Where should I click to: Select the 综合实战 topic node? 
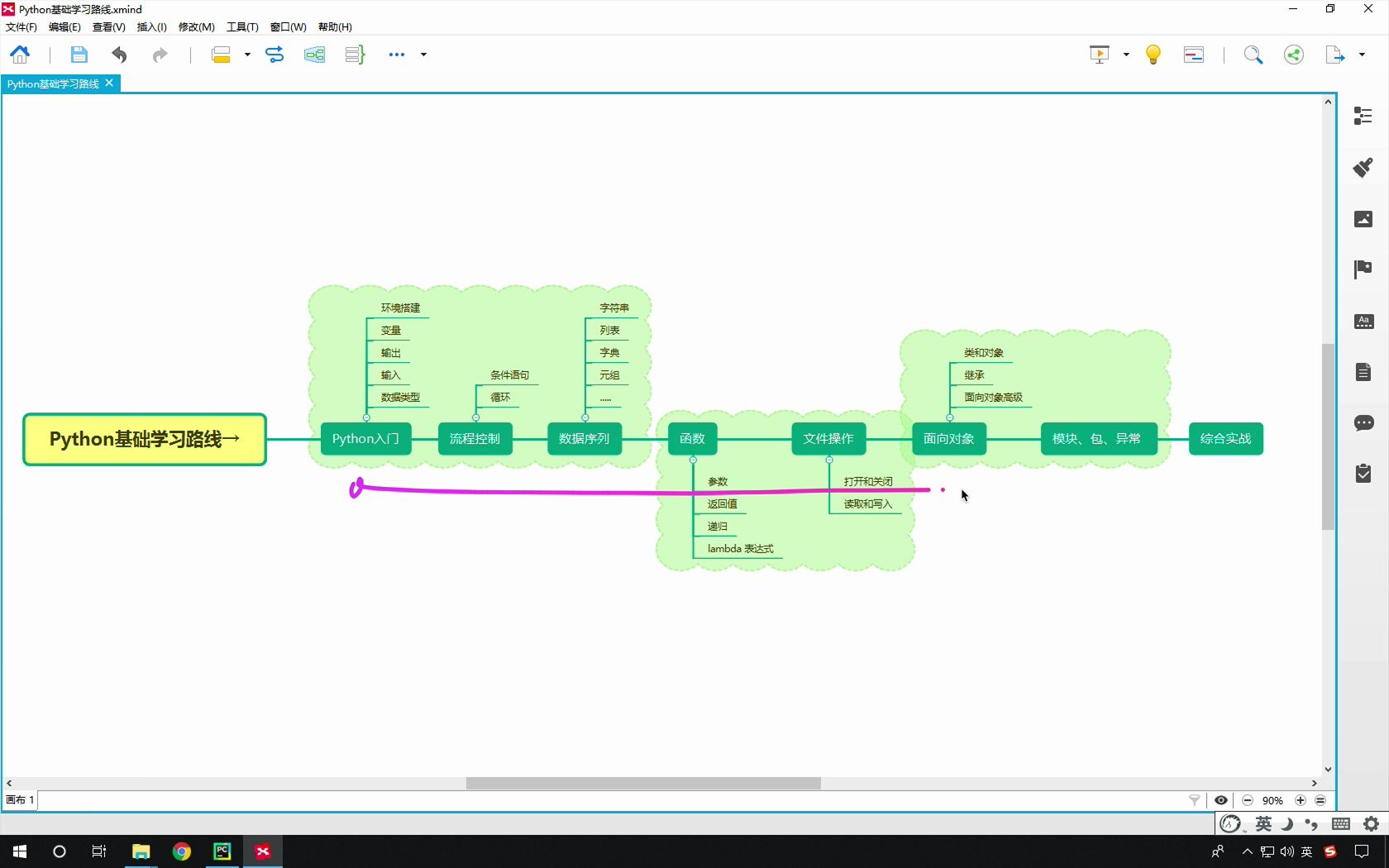pos(1225,439)
